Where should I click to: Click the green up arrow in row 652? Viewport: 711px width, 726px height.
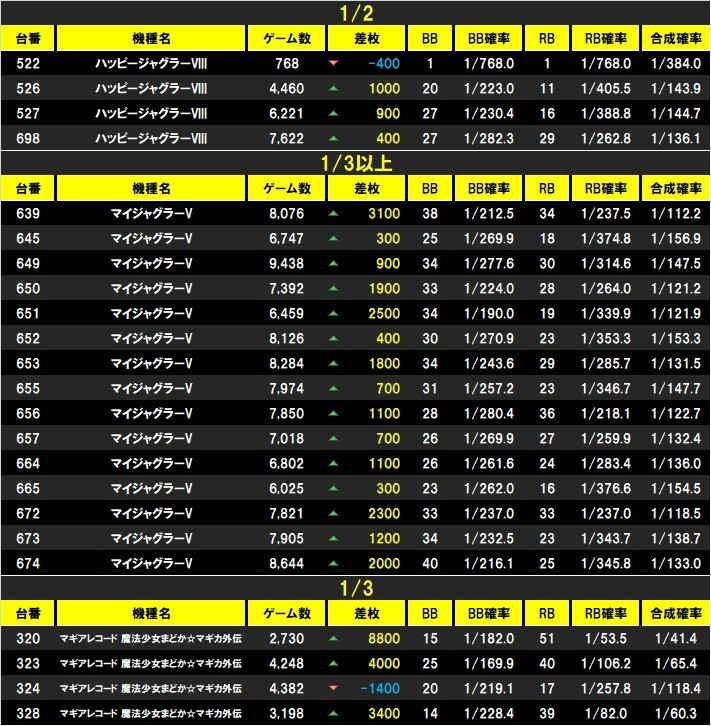pyautogui.click(x=333, y=338)
